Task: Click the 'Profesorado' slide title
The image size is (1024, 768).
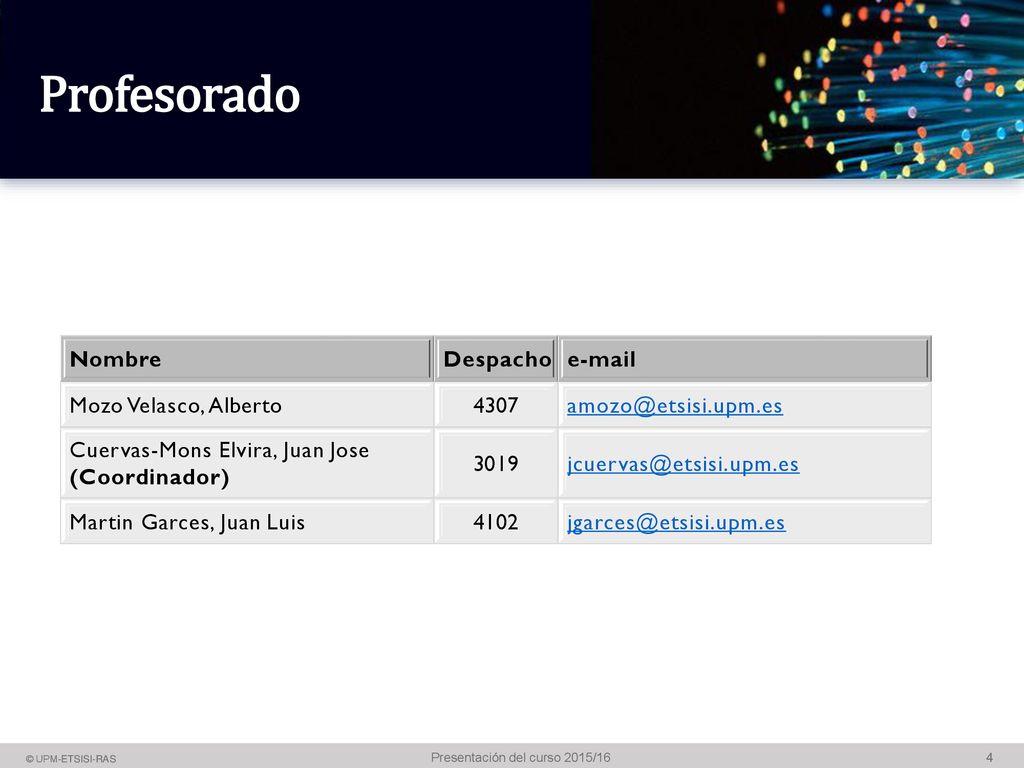Action: [170, 95]
